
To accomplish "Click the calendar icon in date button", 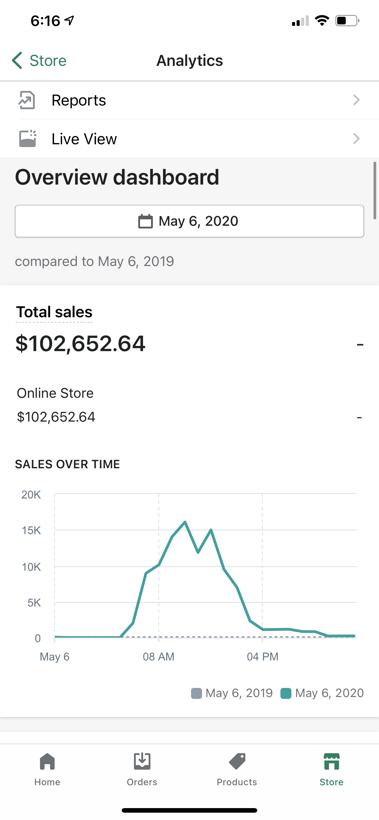I will [x=145, y=221].
